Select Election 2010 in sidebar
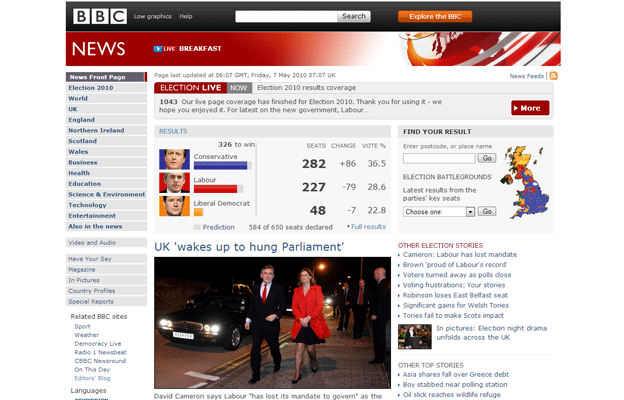Viewport: 624px width, 400px height. click(x=91, y=88)
